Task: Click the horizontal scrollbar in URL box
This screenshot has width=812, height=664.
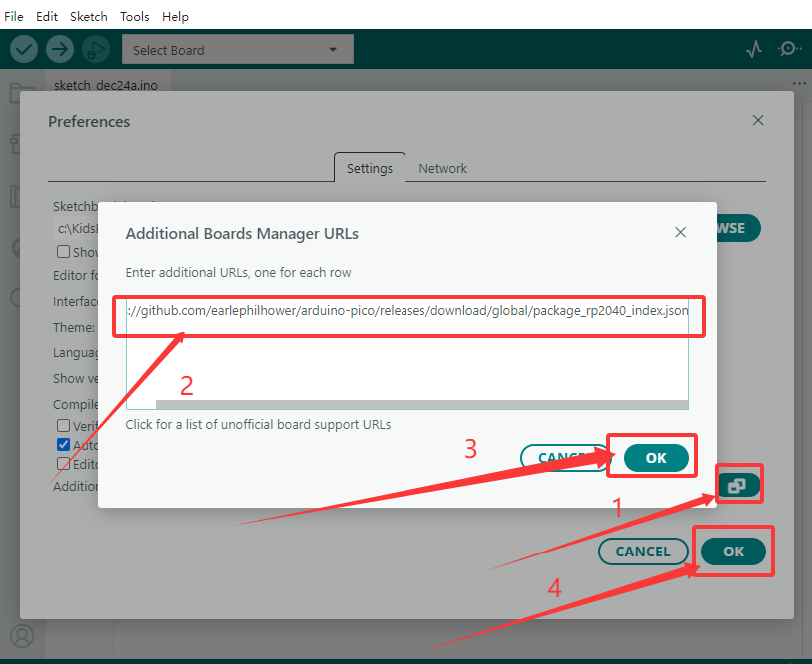Action: 422,404
